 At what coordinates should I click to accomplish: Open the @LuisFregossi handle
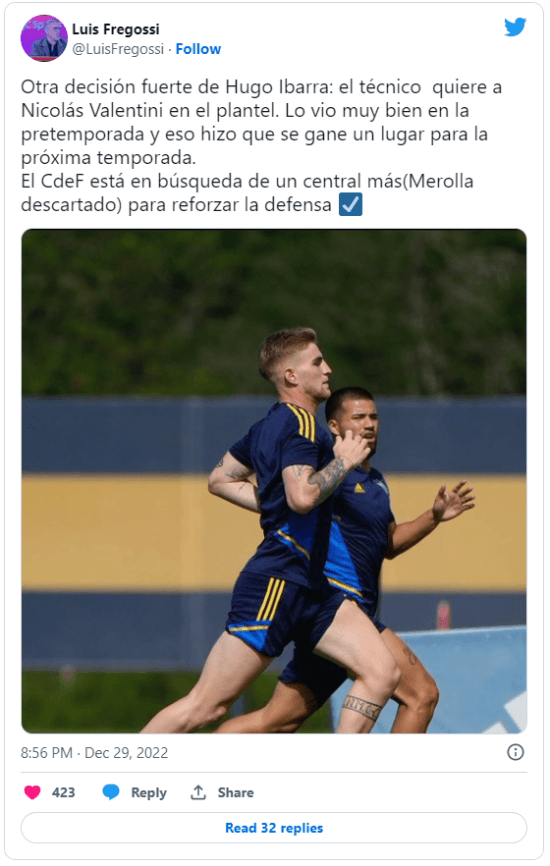pos(118,49)
